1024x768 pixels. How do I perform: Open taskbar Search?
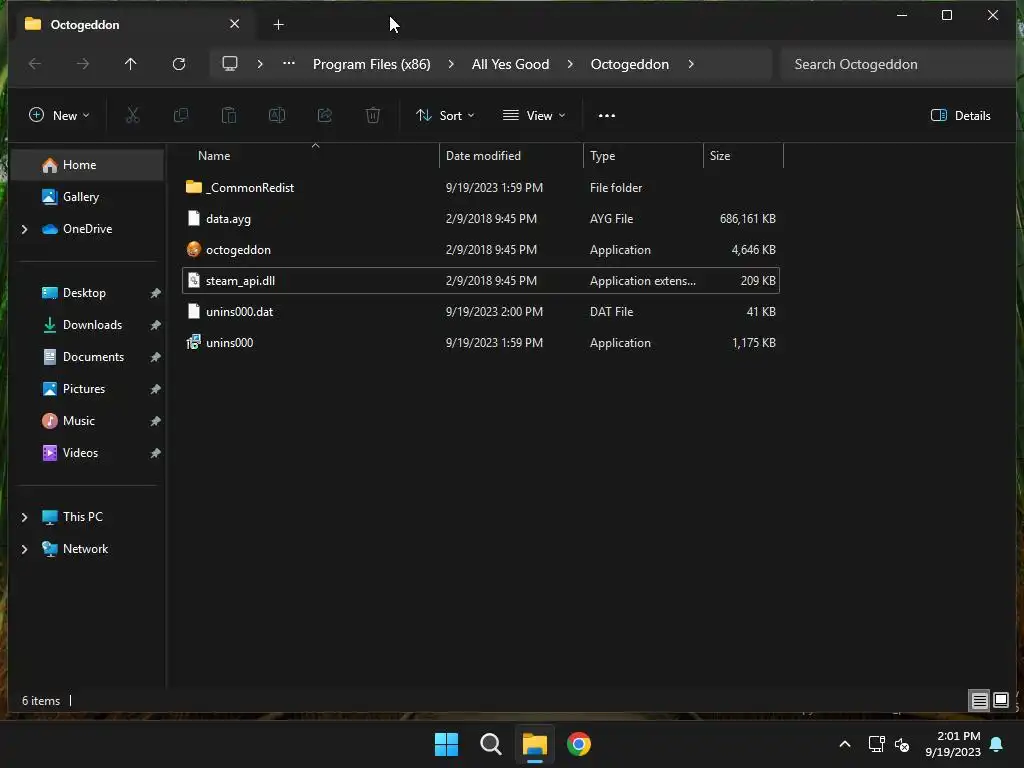(490, 744)
